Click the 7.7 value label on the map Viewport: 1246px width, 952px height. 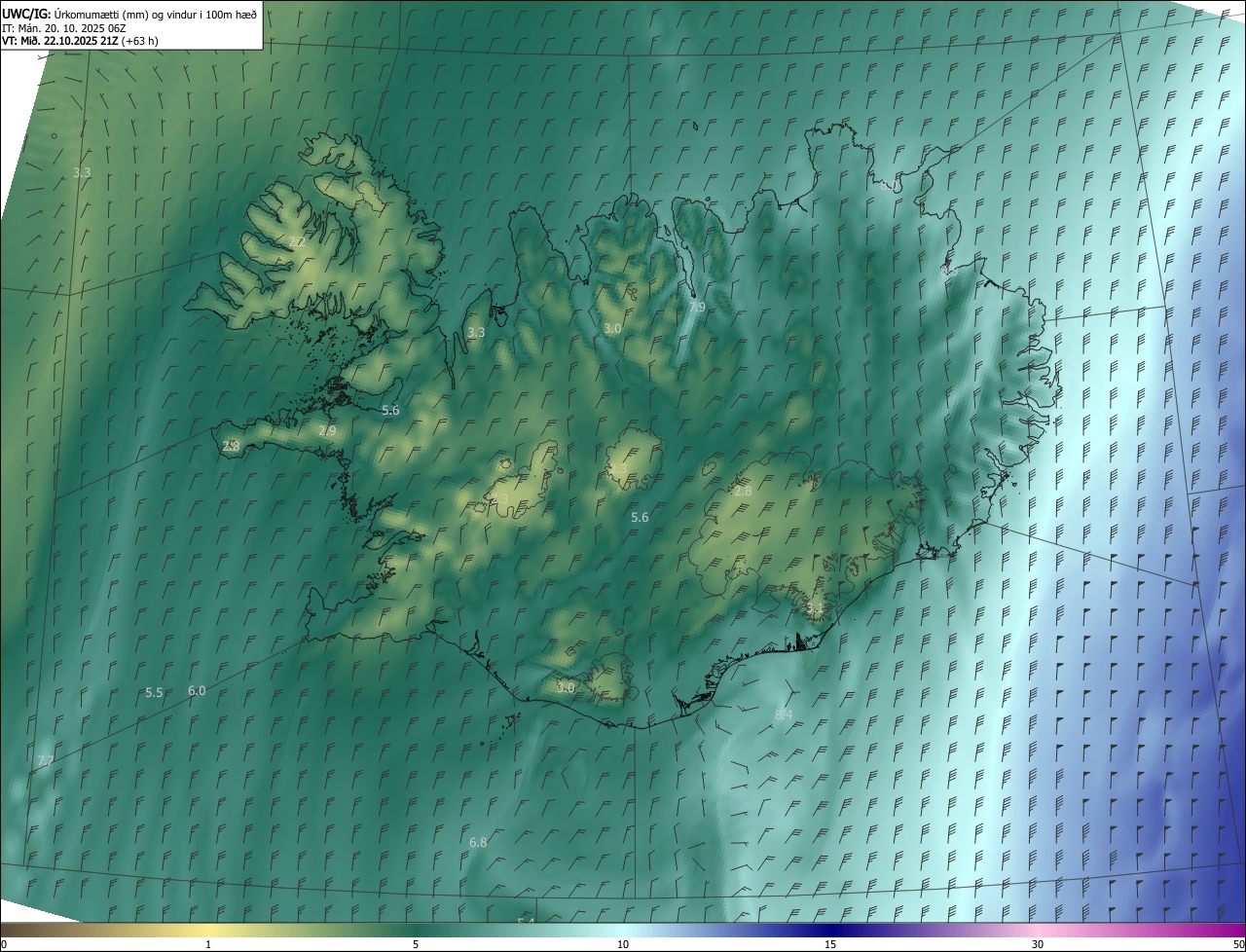click(45, 760)
